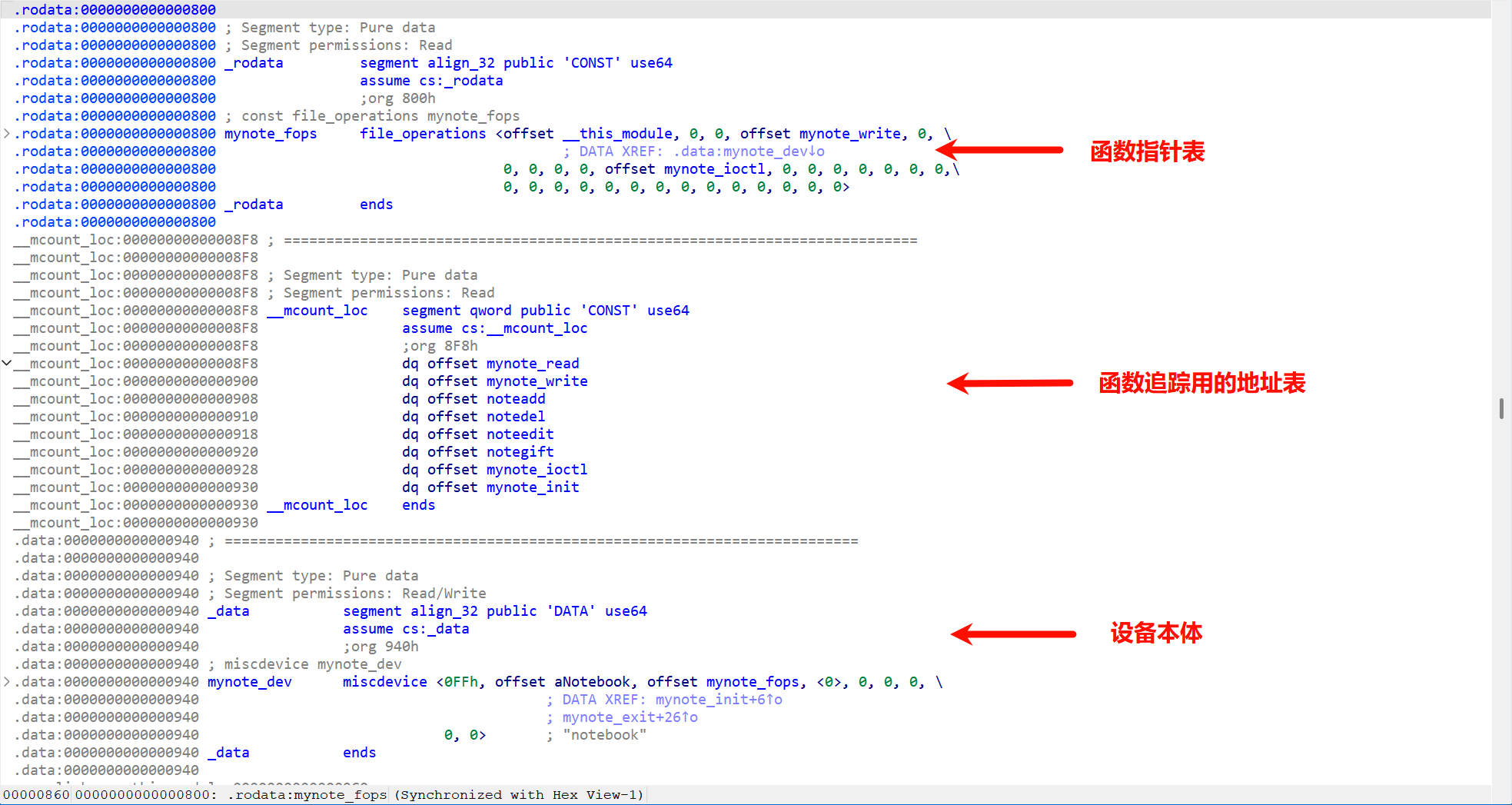The image size is (1512, 805).
Task: Click the mynote_read offset reference
Action: pyautogui.click(x=532, y=364)
